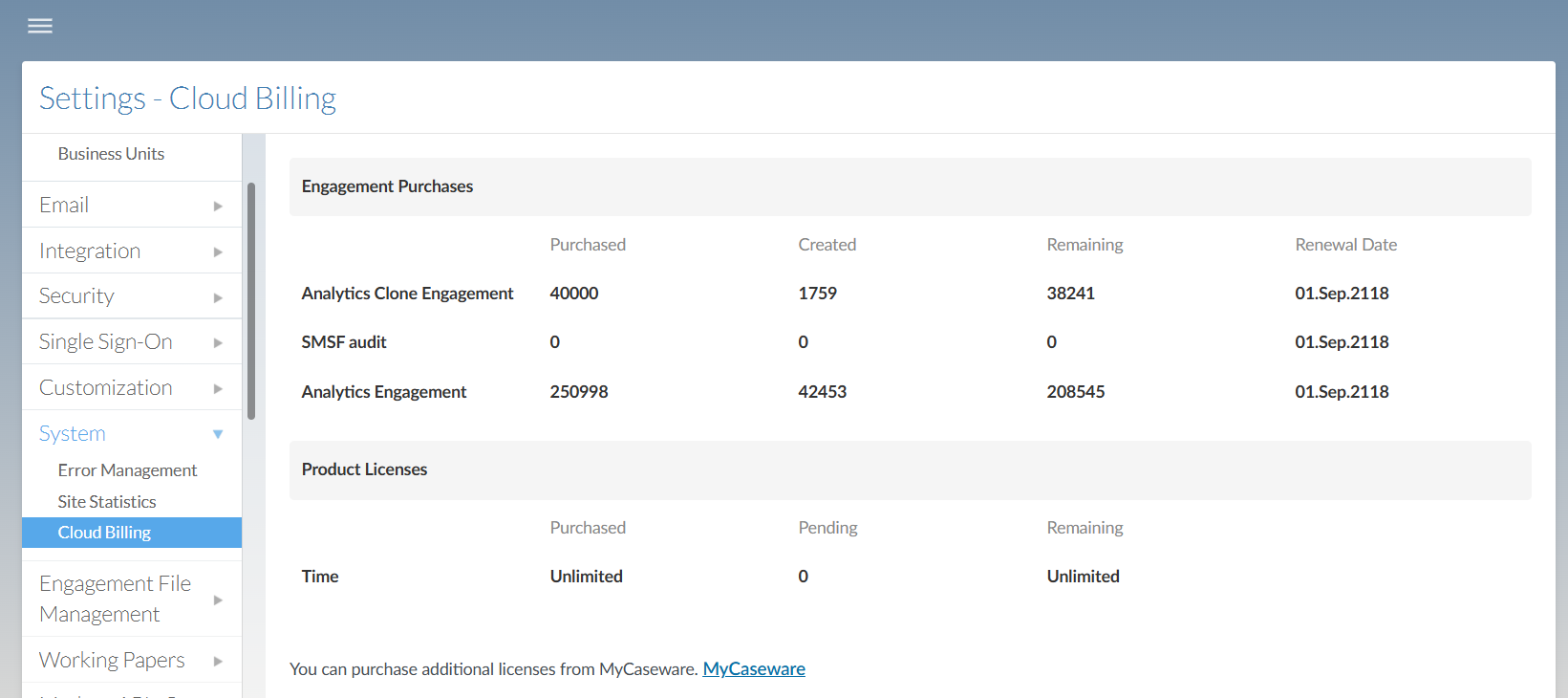This screenshot has height=698, width=1568.
Task: Click the 40000 purchased value
Action: pyautogui.click(x=574, y=294)
